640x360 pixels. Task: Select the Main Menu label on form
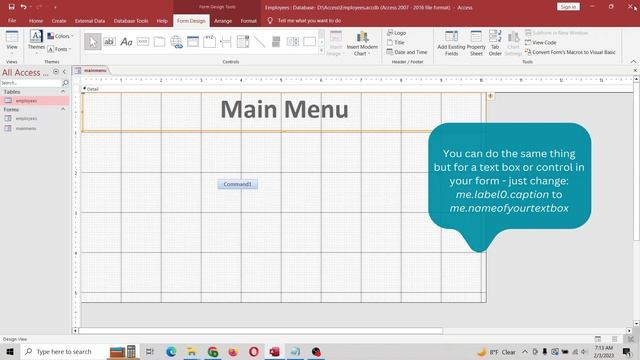pos(284,109)
